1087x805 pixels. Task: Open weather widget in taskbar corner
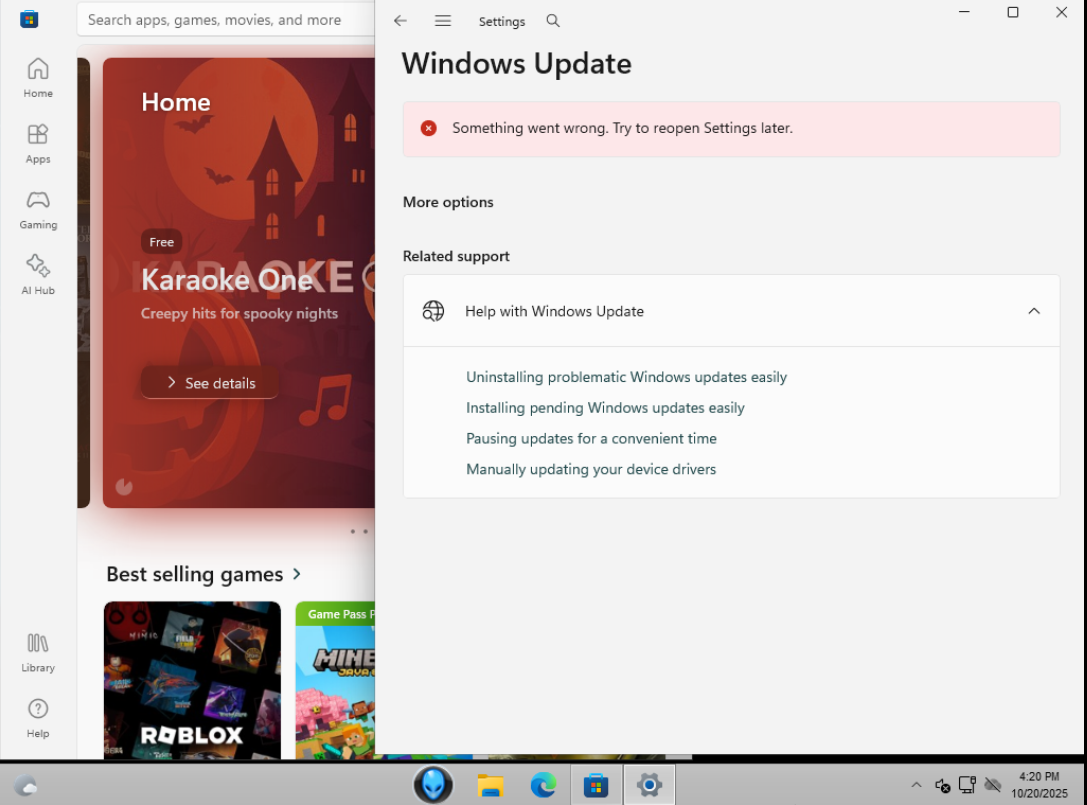pos(26,786)
